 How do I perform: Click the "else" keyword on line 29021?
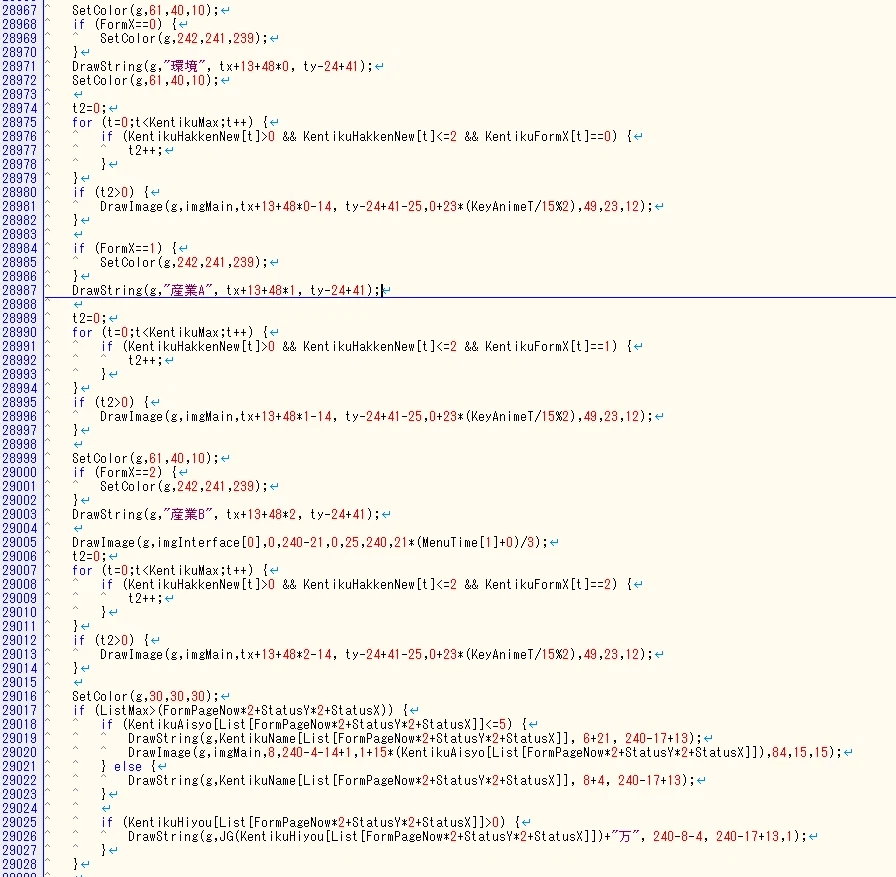point(127,766)
